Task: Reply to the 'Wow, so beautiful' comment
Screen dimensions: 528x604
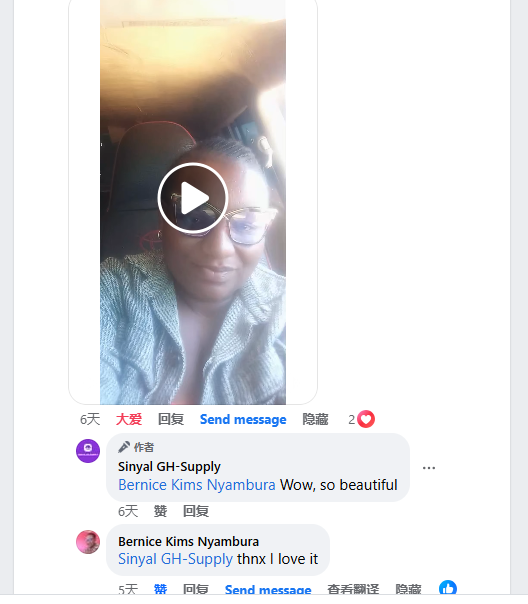Action: [x=196, y=511]
